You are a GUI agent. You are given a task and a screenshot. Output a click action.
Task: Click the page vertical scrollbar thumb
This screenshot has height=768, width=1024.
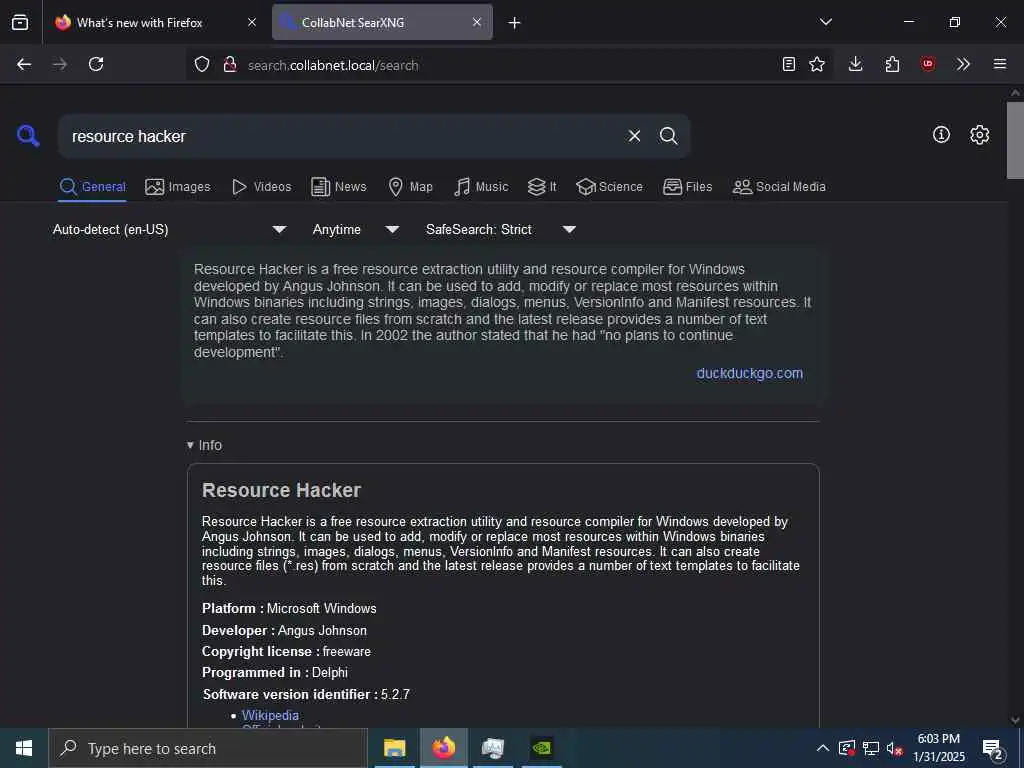click(x=1014, y=140)
